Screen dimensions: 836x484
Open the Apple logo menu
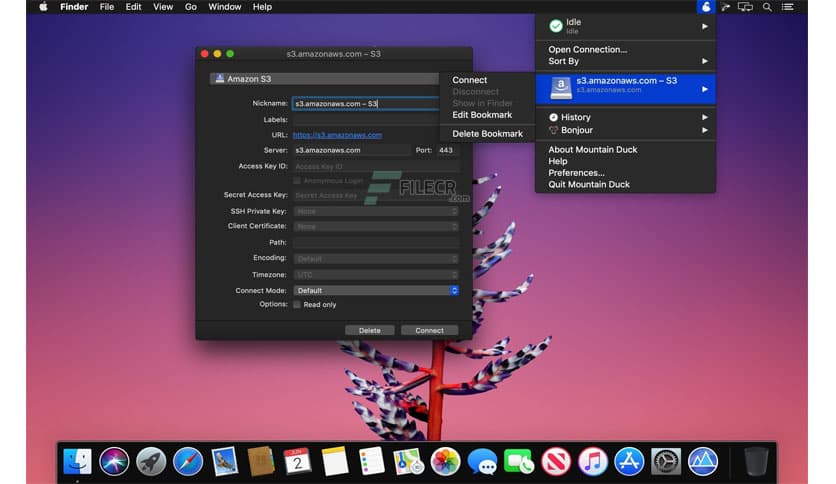(43, 7)
